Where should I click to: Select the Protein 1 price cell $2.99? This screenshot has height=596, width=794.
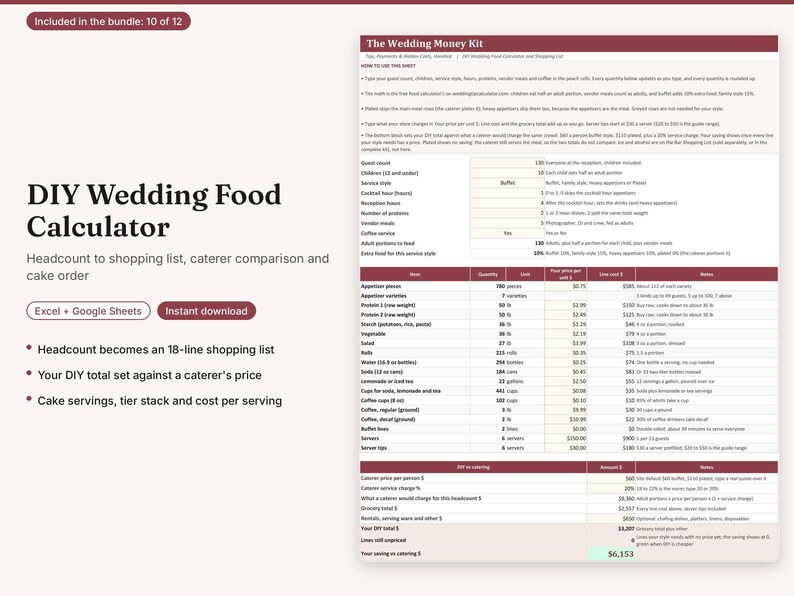pyautogui.click(x=566, y=305)
